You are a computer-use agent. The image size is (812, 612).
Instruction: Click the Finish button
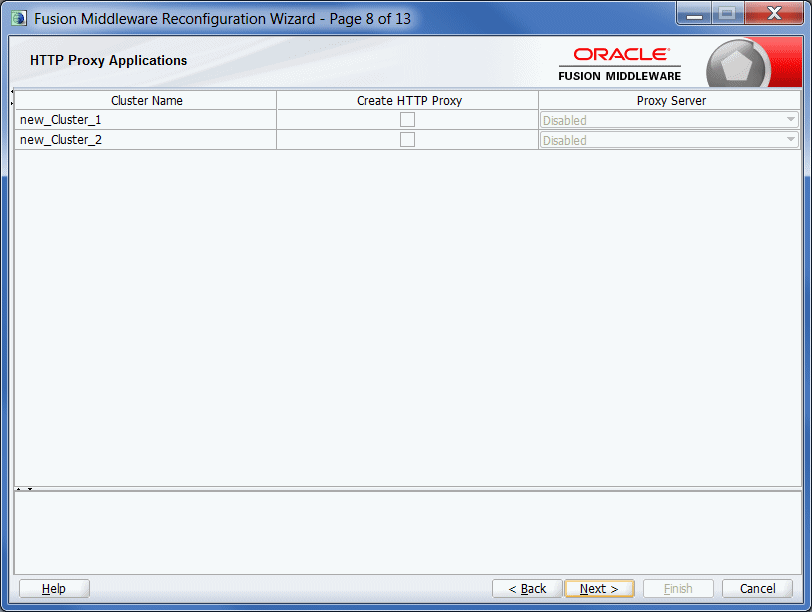click(678, 589)
